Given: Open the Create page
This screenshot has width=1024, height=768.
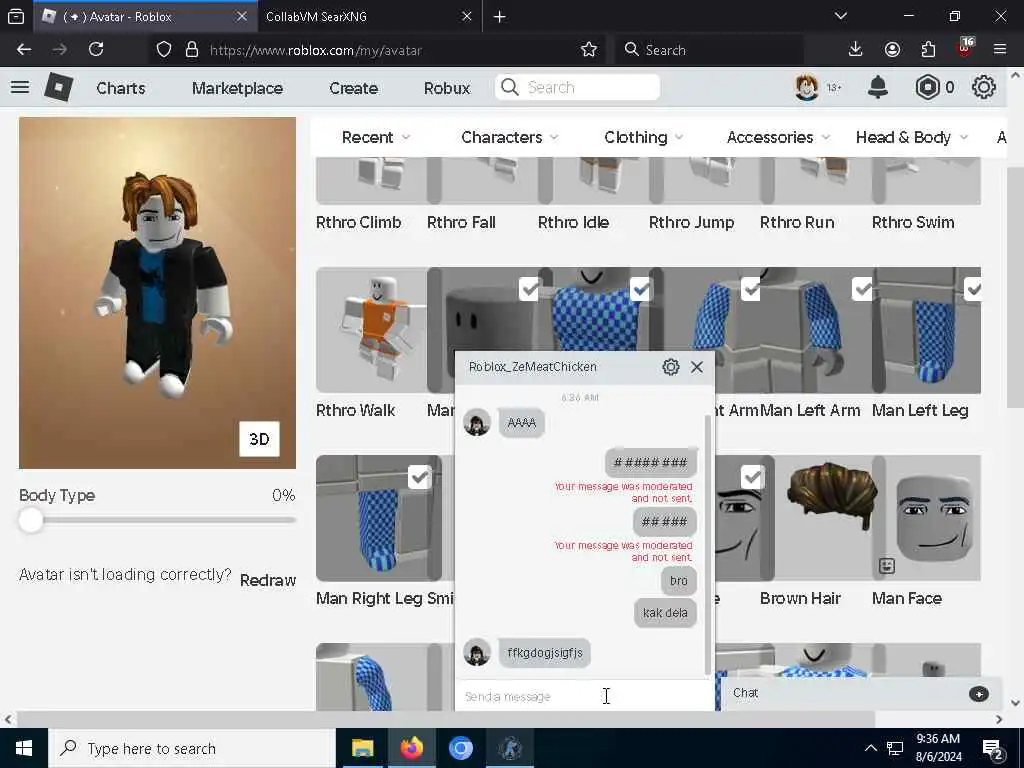Looking at the screenshot, I should (353, 88).
